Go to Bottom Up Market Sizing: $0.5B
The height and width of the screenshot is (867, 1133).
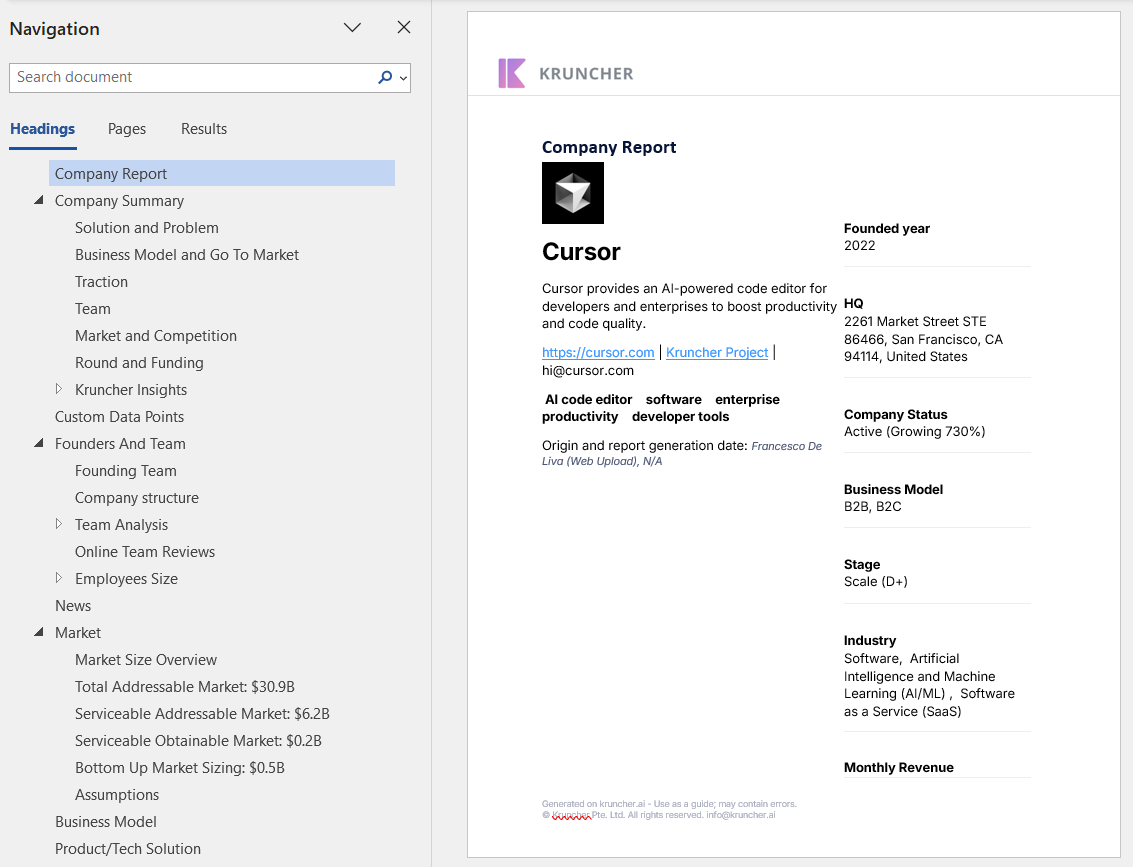(x=180, y=767)
